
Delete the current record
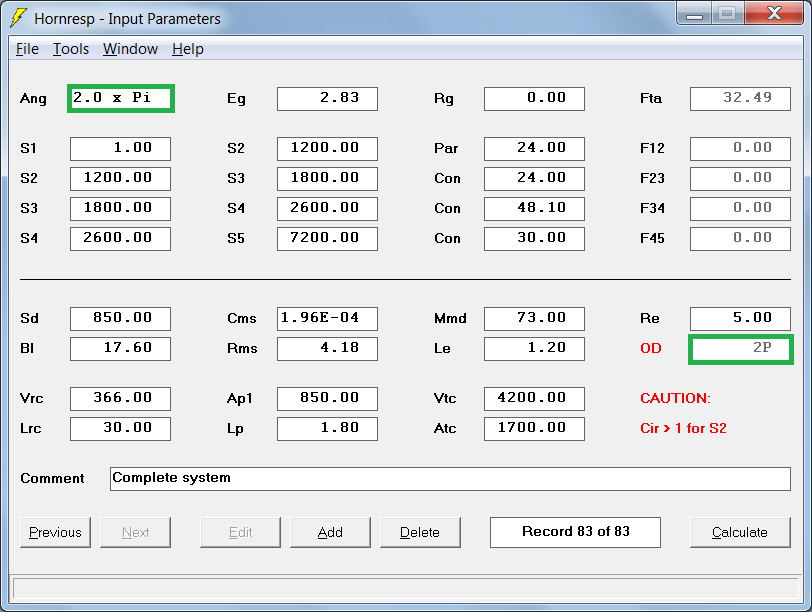(420, 532)
